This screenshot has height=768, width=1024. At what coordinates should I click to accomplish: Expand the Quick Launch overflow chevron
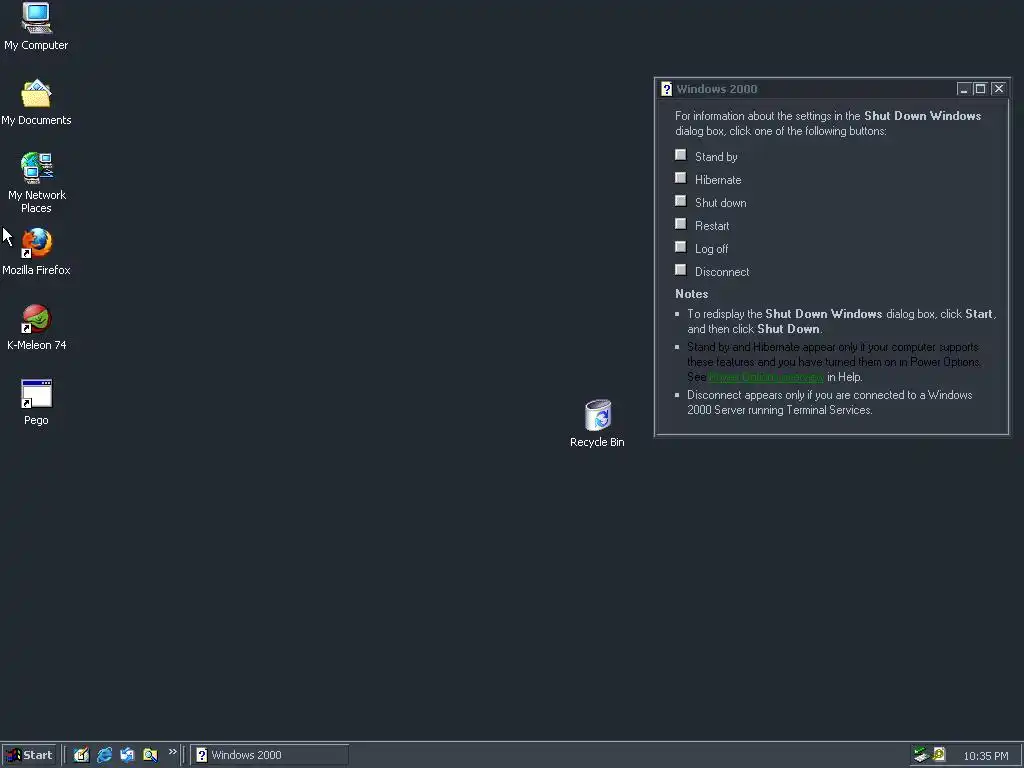(x=172, y=752)
